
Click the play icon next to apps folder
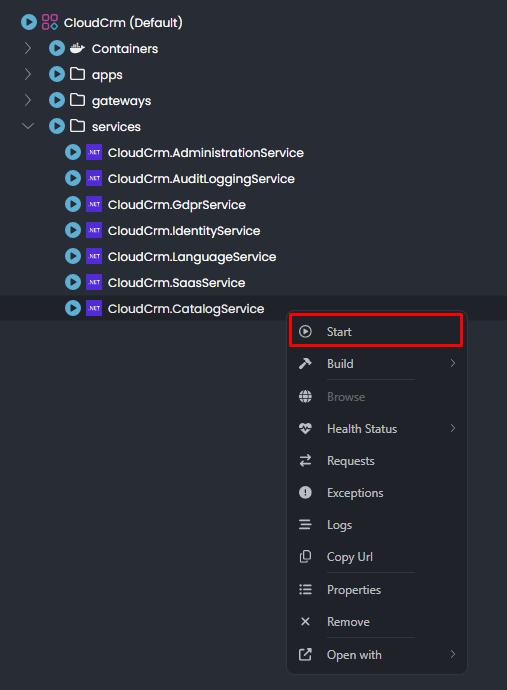coord(57,74)
